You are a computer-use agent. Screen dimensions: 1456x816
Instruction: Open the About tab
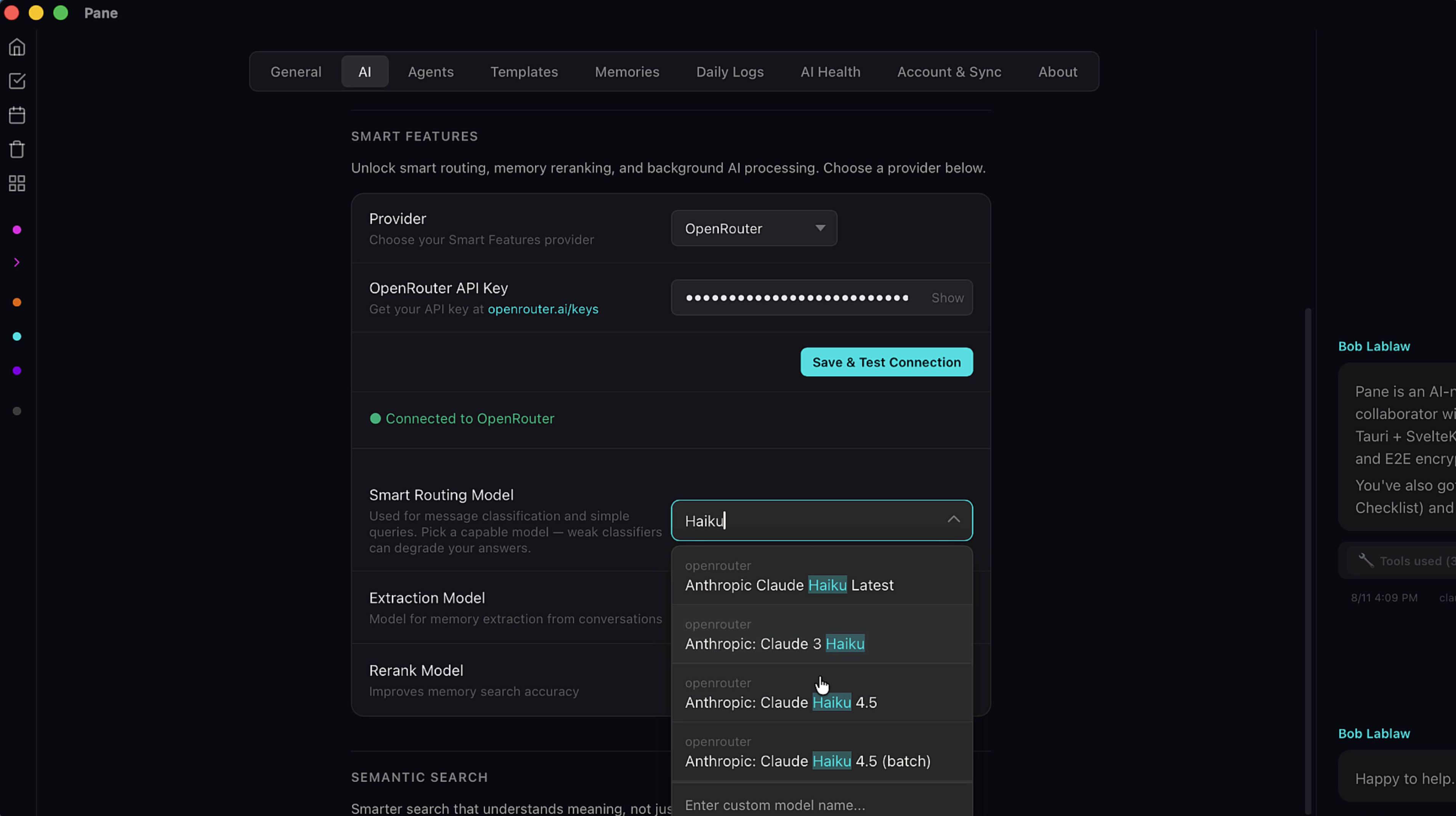pyautogui.click(x=1058, y=72)
